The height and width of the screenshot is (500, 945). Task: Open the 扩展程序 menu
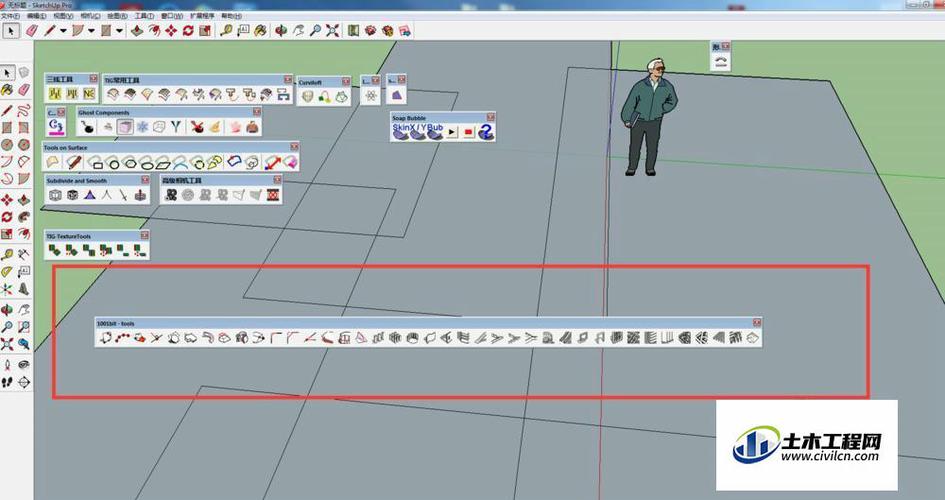point(202,16)
